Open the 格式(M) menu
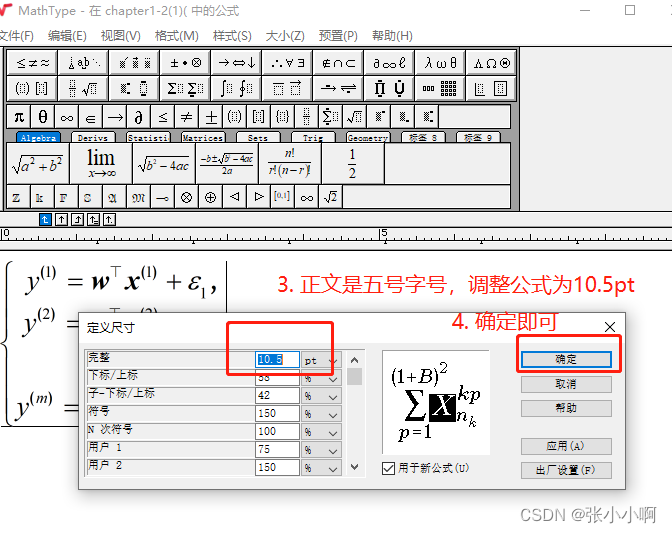This screenshot has height=533, width=672. coord(177,36)
